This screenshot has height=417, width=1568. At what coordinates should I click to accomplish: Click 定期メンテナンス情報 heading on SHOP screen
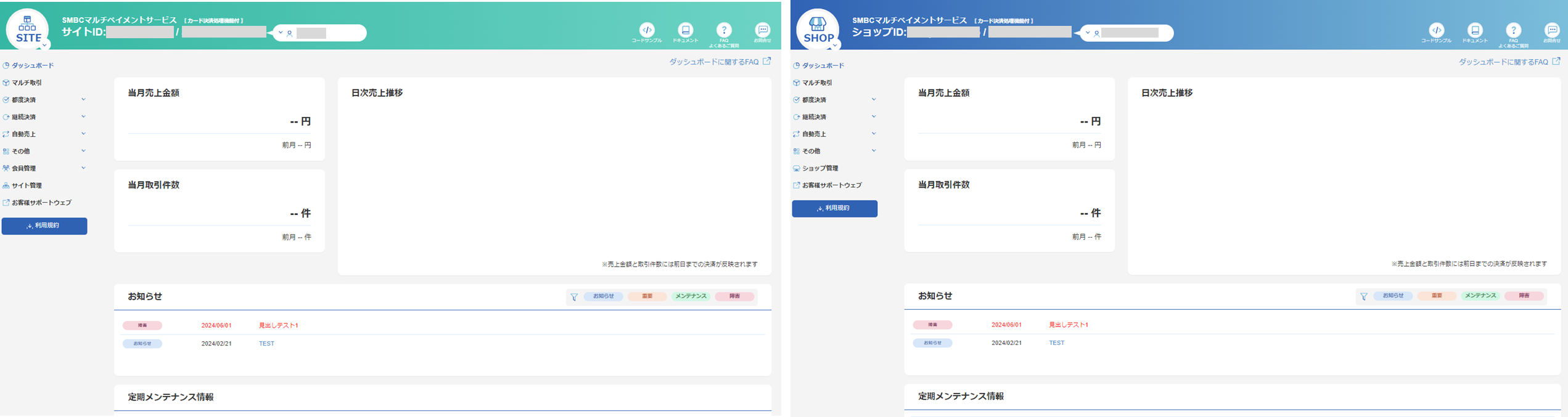pos(961,397)
